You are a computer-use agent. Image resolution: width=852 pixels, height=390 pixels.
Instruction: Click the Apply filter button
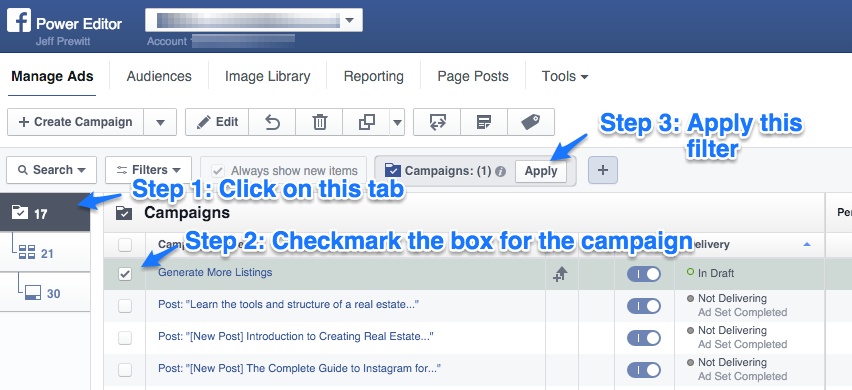pyautogui.click(x=541, y=171)
